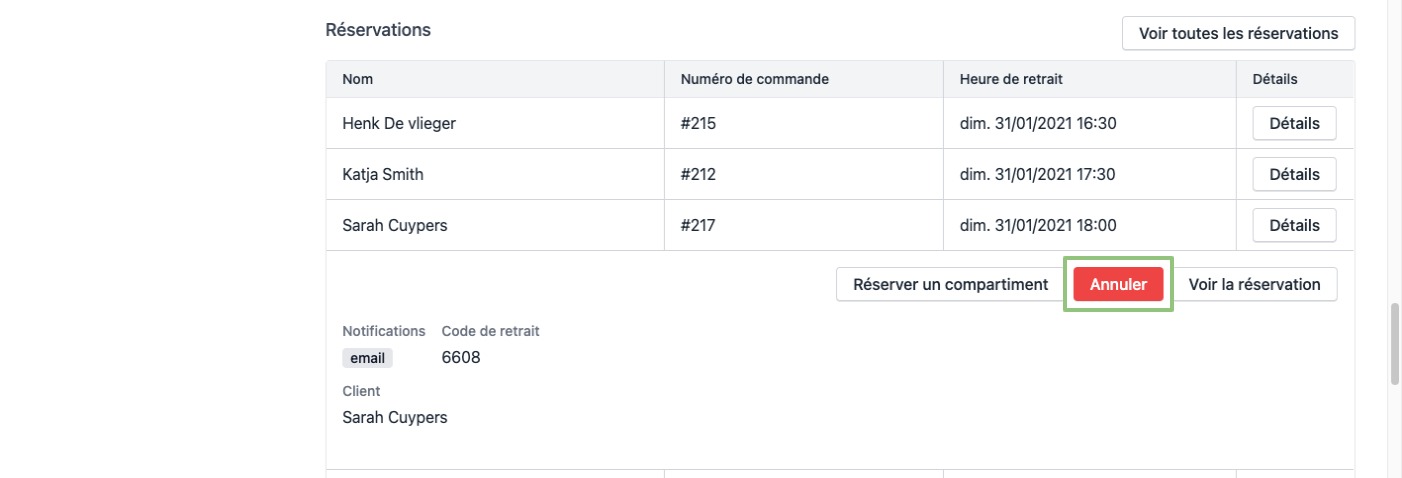Viewport: 1402px width, 478px height.
Task: Click the vertical page scrollbar thumb
Action: pyautogui.click(x=1395, y=343)
